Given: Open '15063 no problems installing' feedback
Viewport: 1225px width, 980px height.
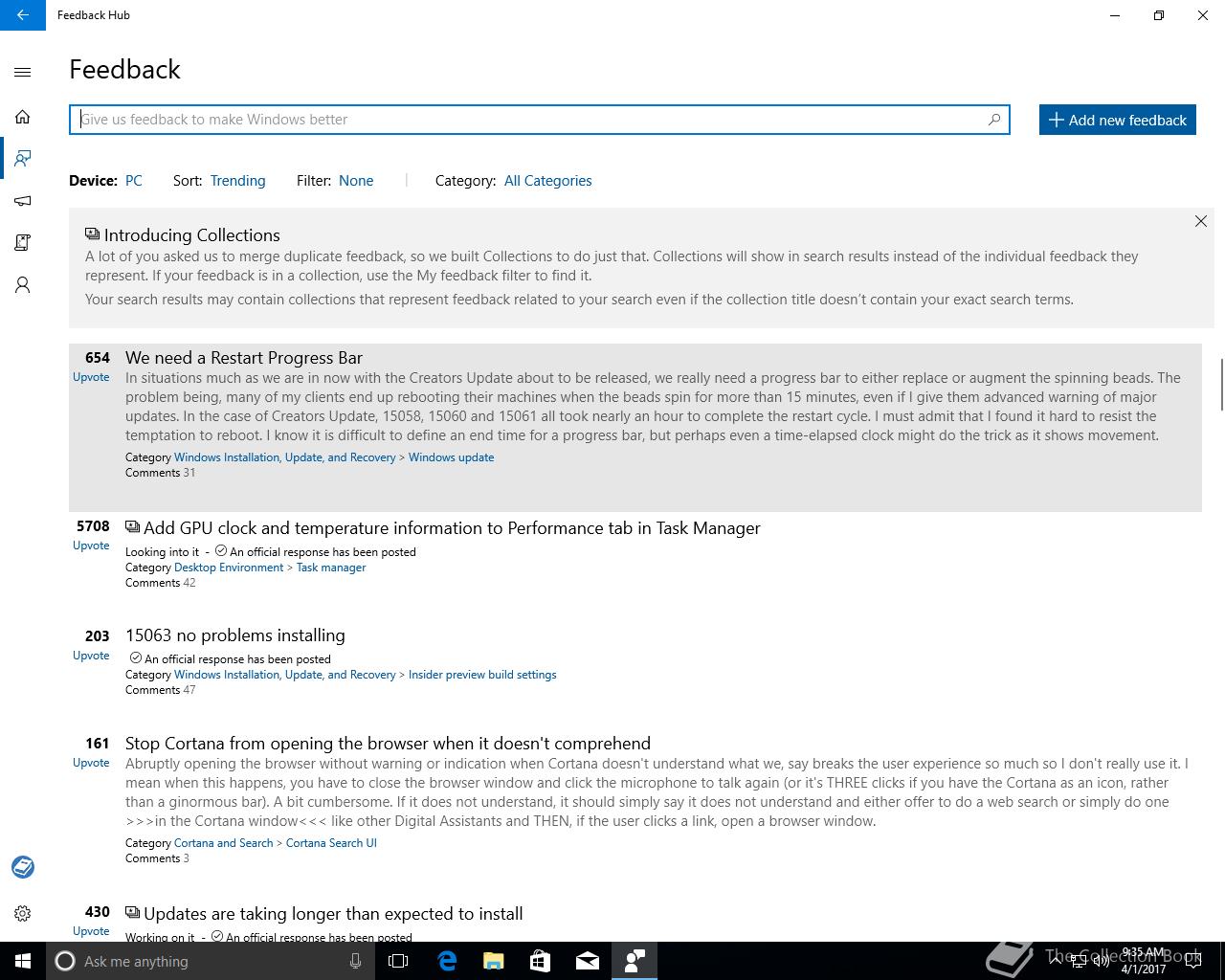Looking at the screenshot, I should click(x=235, y=635).
